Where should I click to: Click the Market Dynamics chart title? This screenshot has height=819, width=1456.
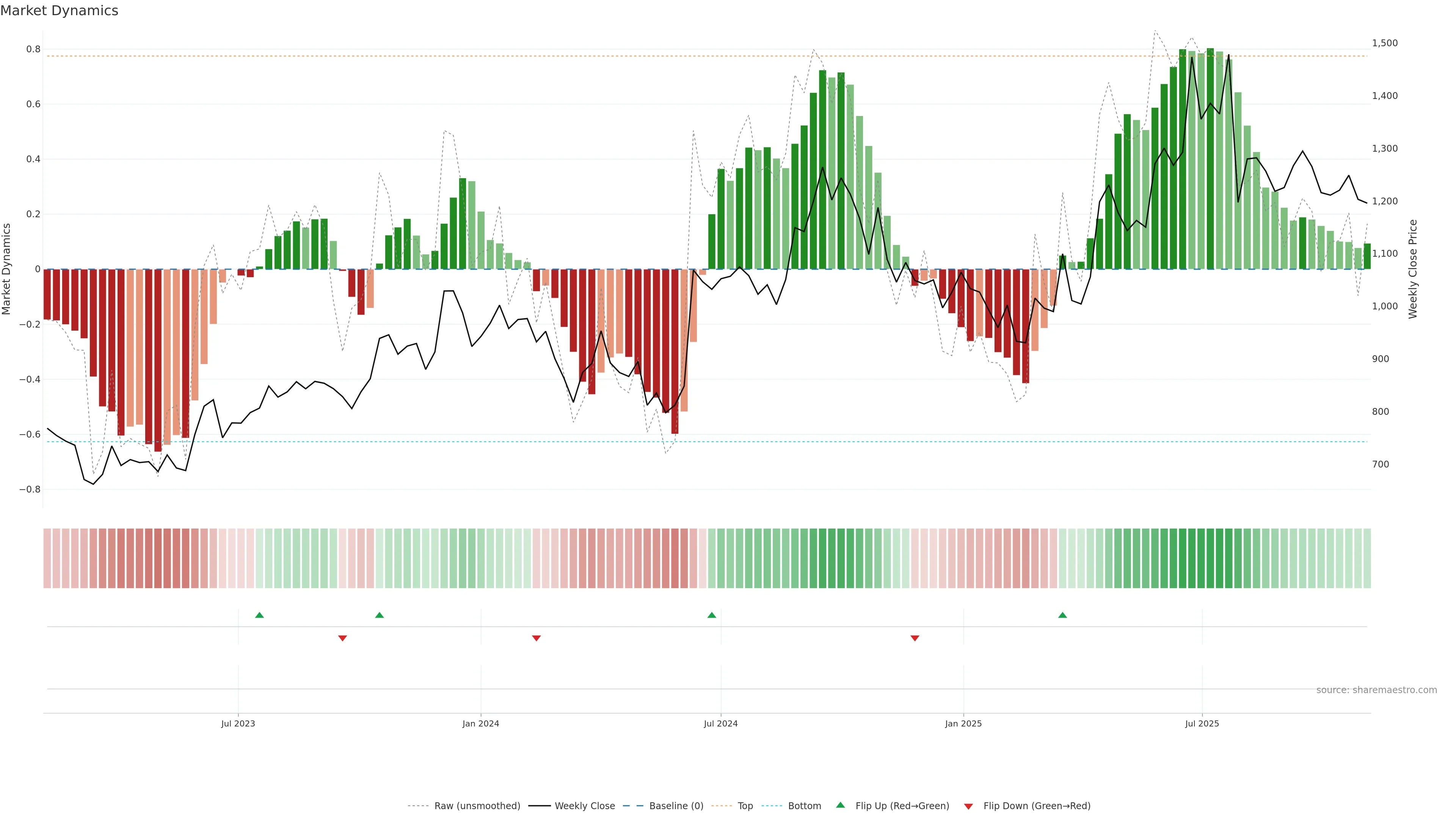coord(60,11)
